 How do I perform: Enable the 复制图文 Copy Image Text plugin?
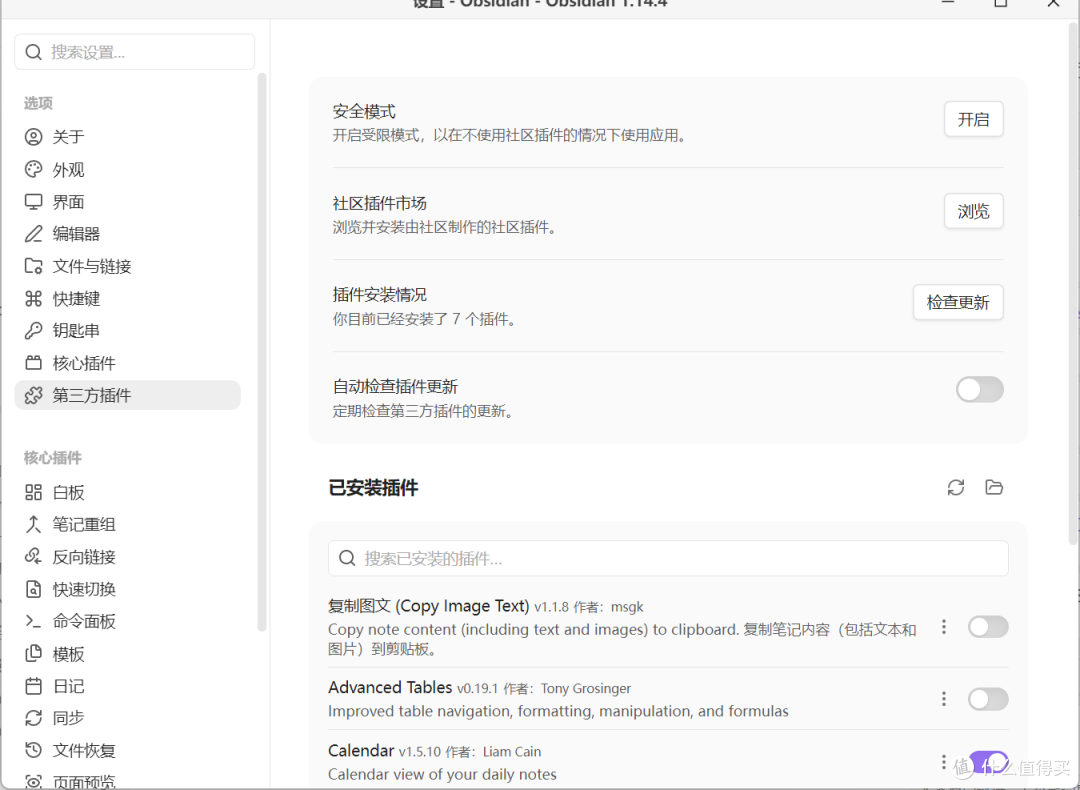click(988, 627)
